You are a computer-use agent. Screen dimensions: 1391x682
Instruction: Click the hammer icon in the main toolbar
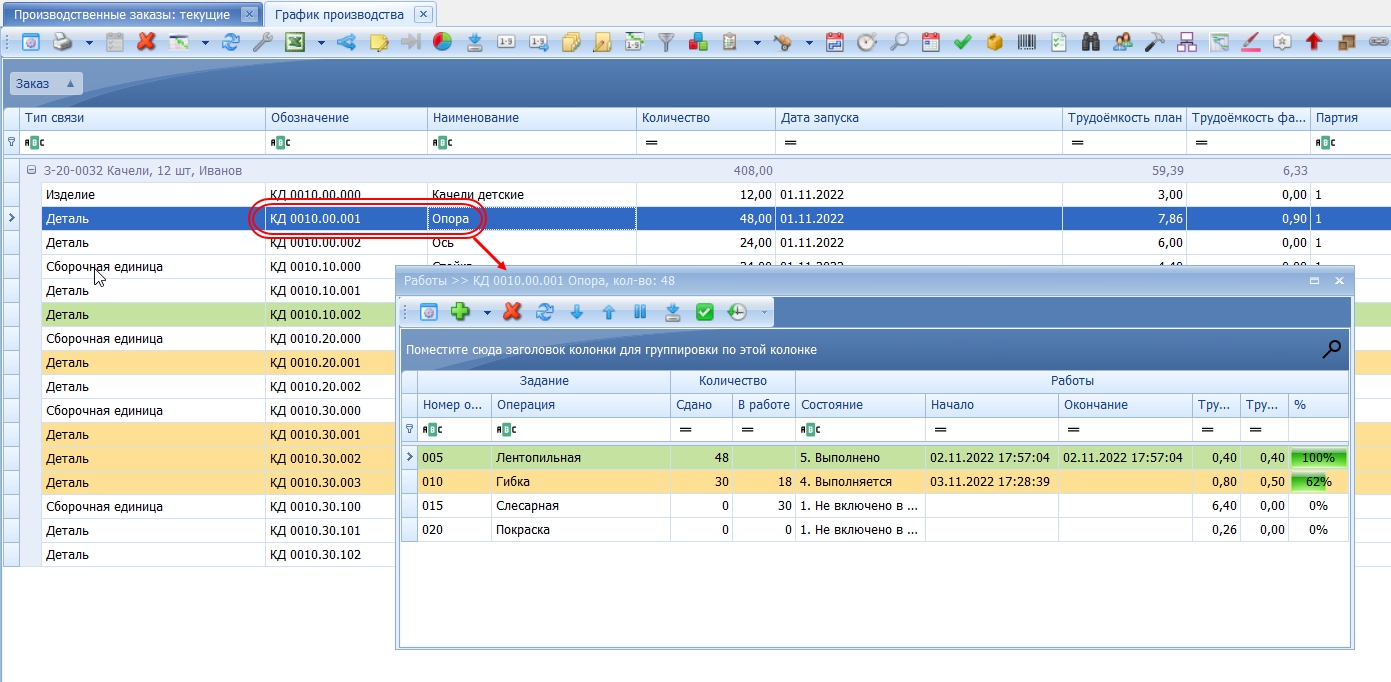click(1155, 42)
